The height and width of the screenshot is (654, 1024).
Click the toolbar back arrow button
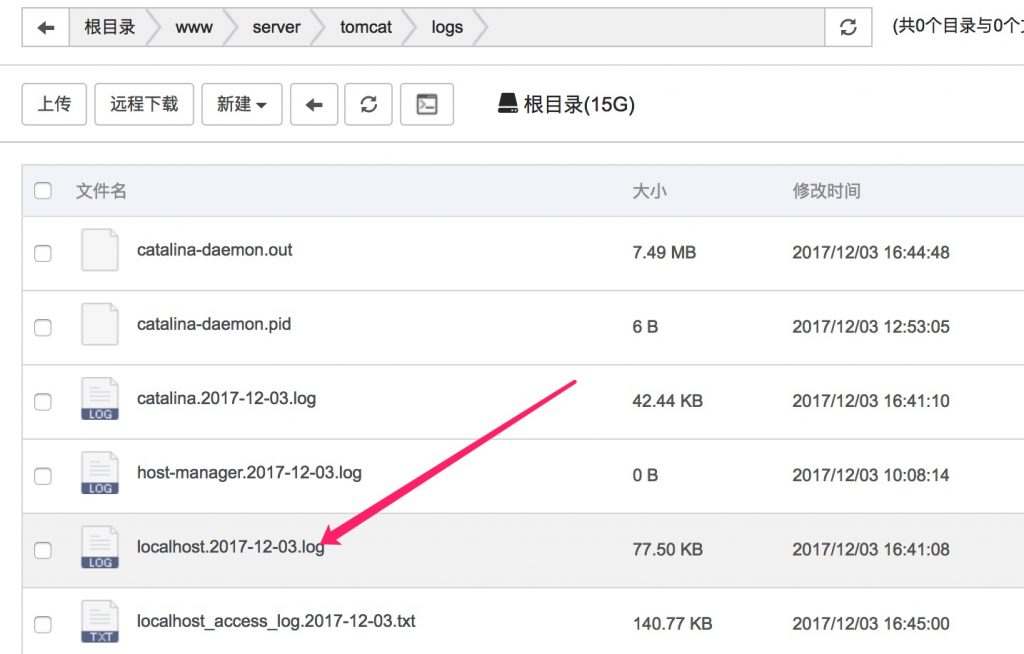pyautogui.click(x=314, y=104)
